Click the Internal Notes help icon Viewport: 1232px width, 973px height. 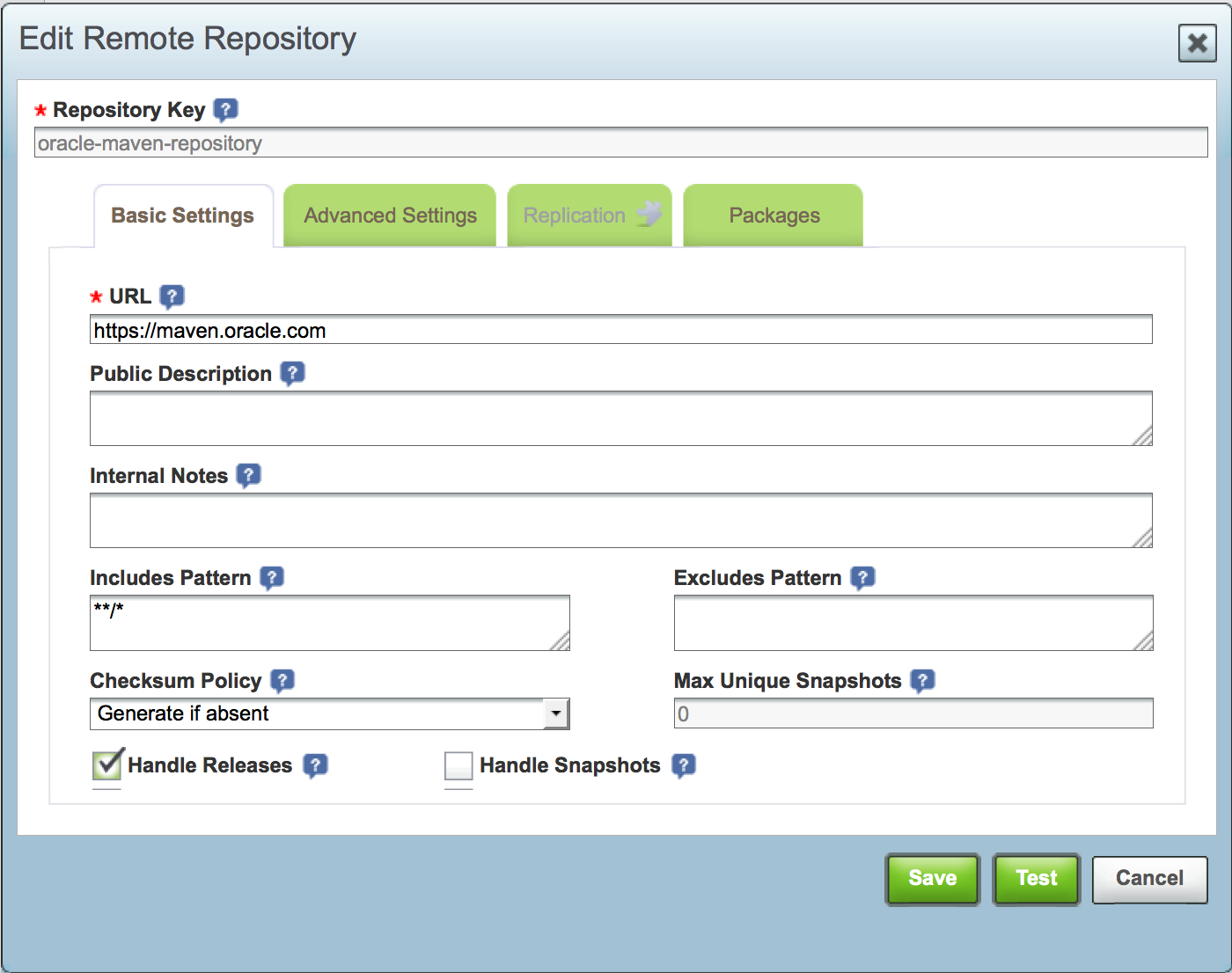249,475
